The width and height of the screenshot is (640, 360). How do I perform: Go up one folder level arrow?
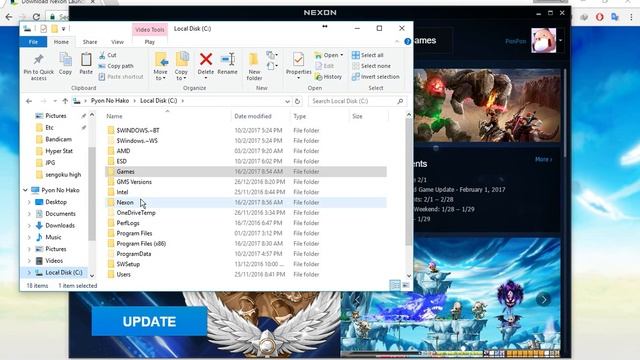click(x=65, y=101)
